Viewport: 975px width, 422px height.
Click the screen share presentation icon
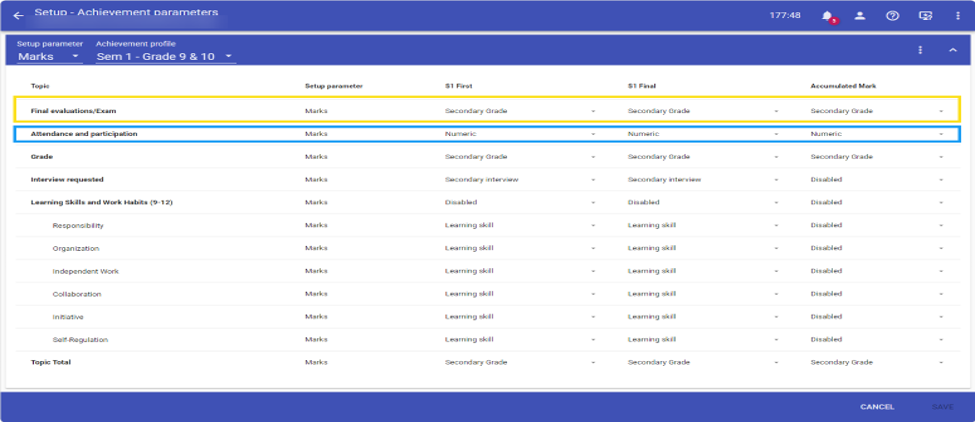(x=925, y=16)
